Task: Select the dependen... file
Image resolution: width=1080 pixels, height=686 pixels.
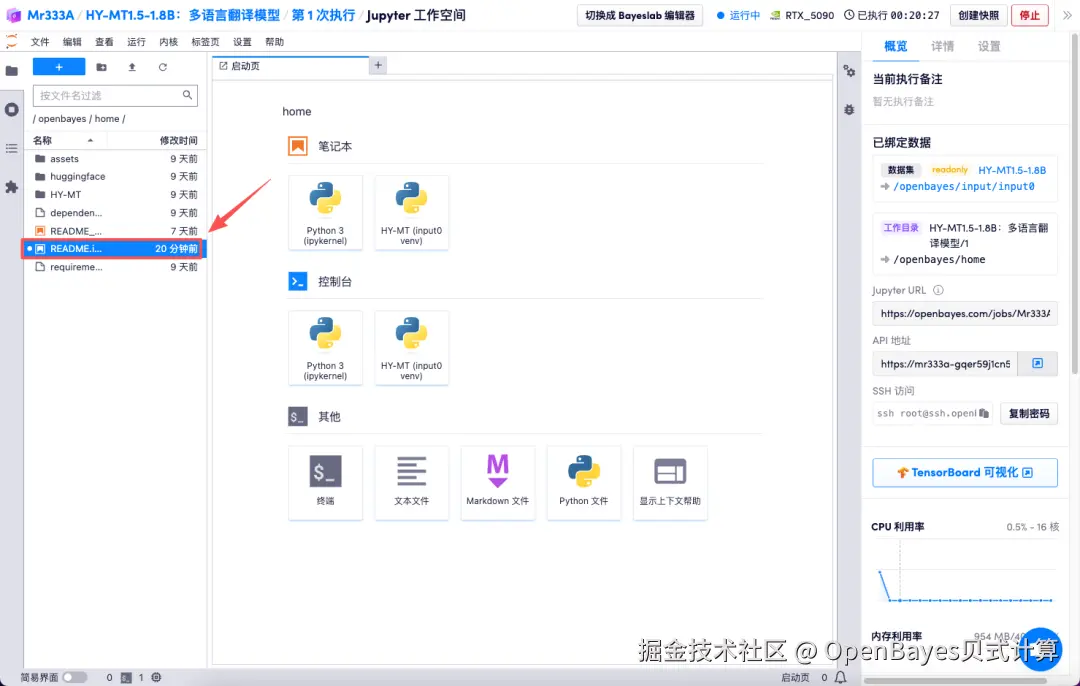Action: click(x=116, y=213)
